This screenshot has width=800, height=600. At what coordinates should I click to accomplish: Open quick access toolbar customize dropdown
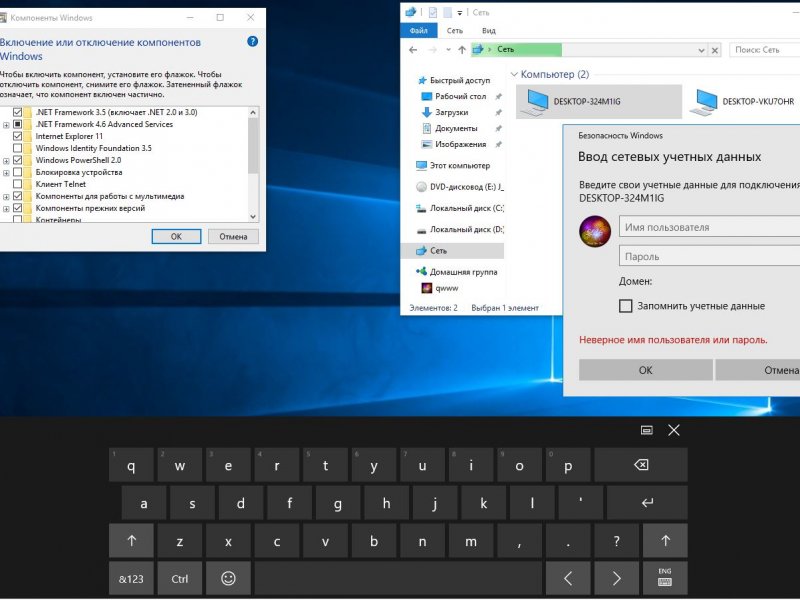[460, 13]
